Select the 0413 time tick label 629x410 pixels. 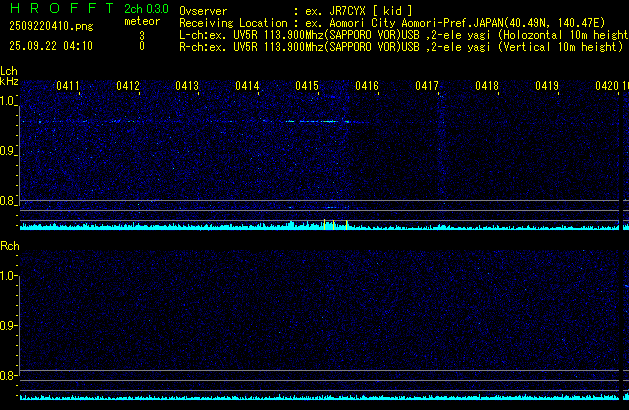(x=187, y=87)
